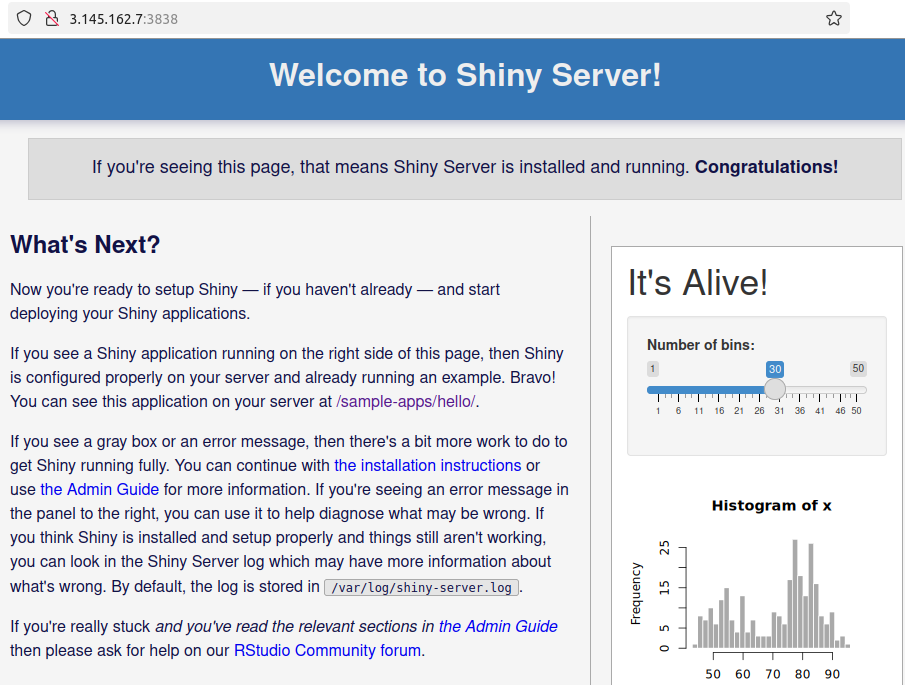
Task: Click the 'What's Next?' heading
Action: [85, 245]
